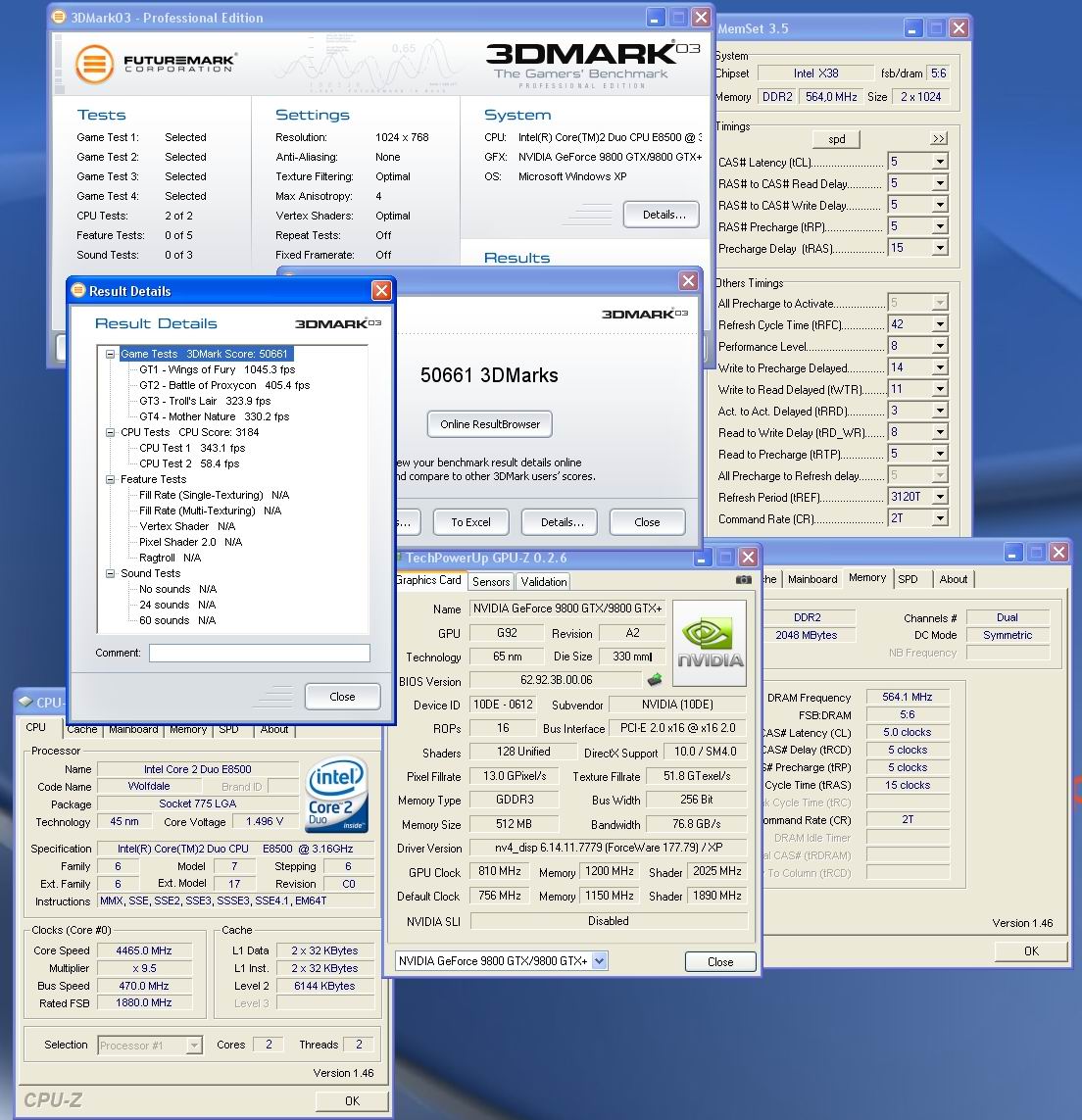Open the Precharge Delay (tRAS) dropdown
Screen dimensions: 1082x1120
(x=940, y=248)
